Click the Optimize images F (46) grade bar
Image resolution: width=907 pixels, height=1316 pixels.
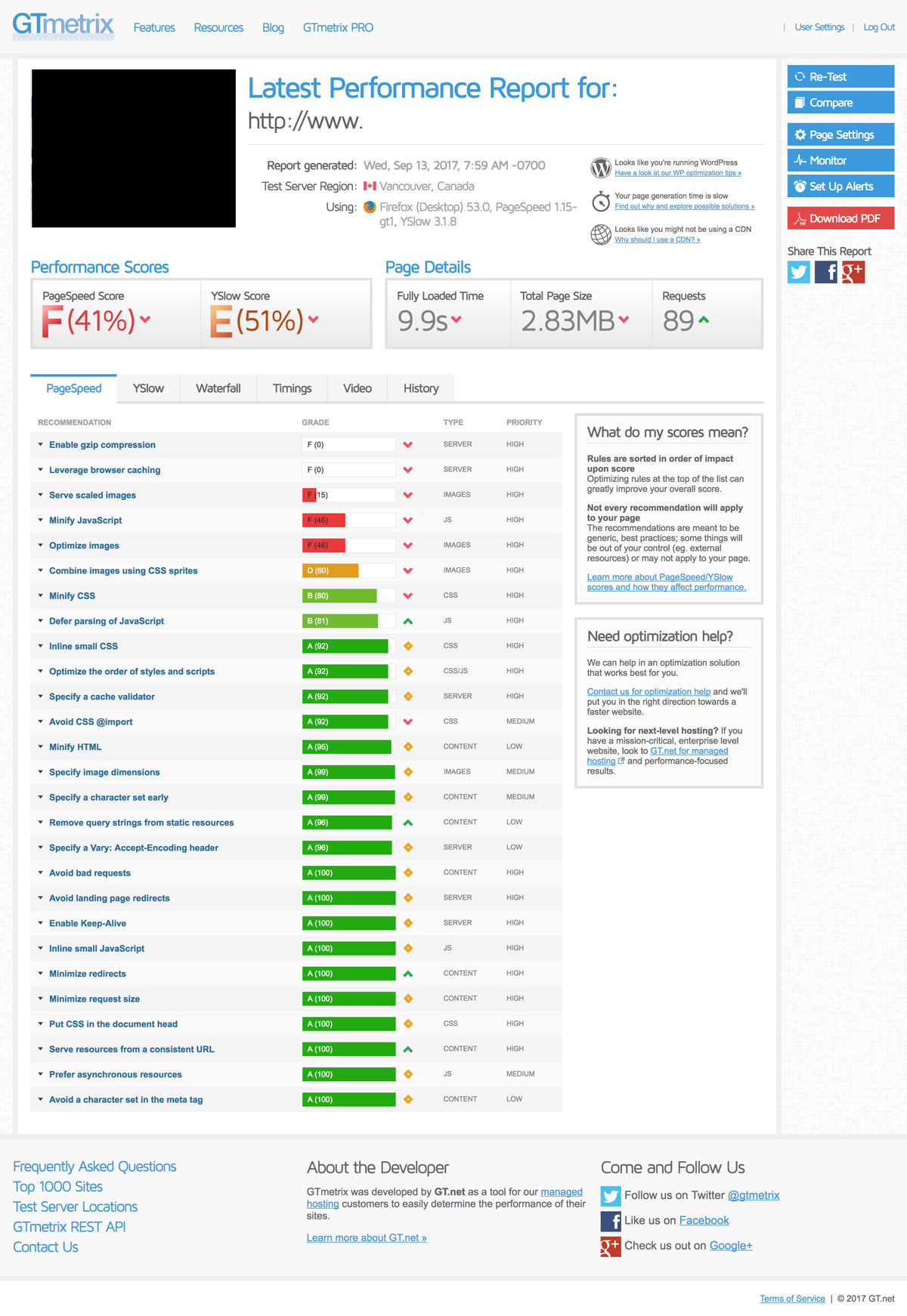(348, 545)
